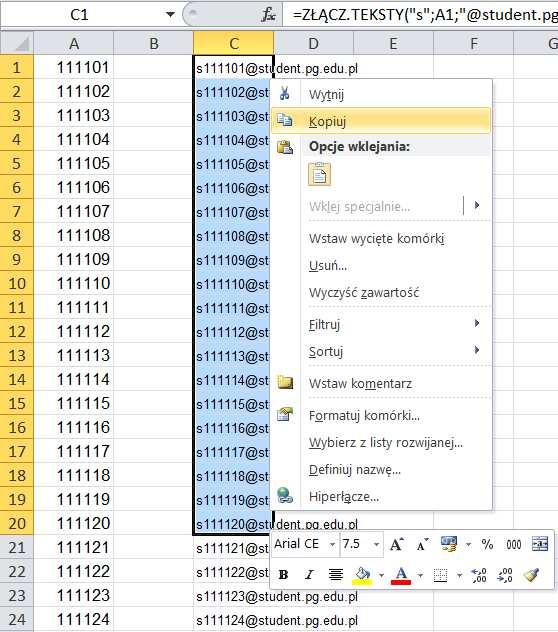Select the column B header
This screenshot has height=632, width=558.
point(154,43)
